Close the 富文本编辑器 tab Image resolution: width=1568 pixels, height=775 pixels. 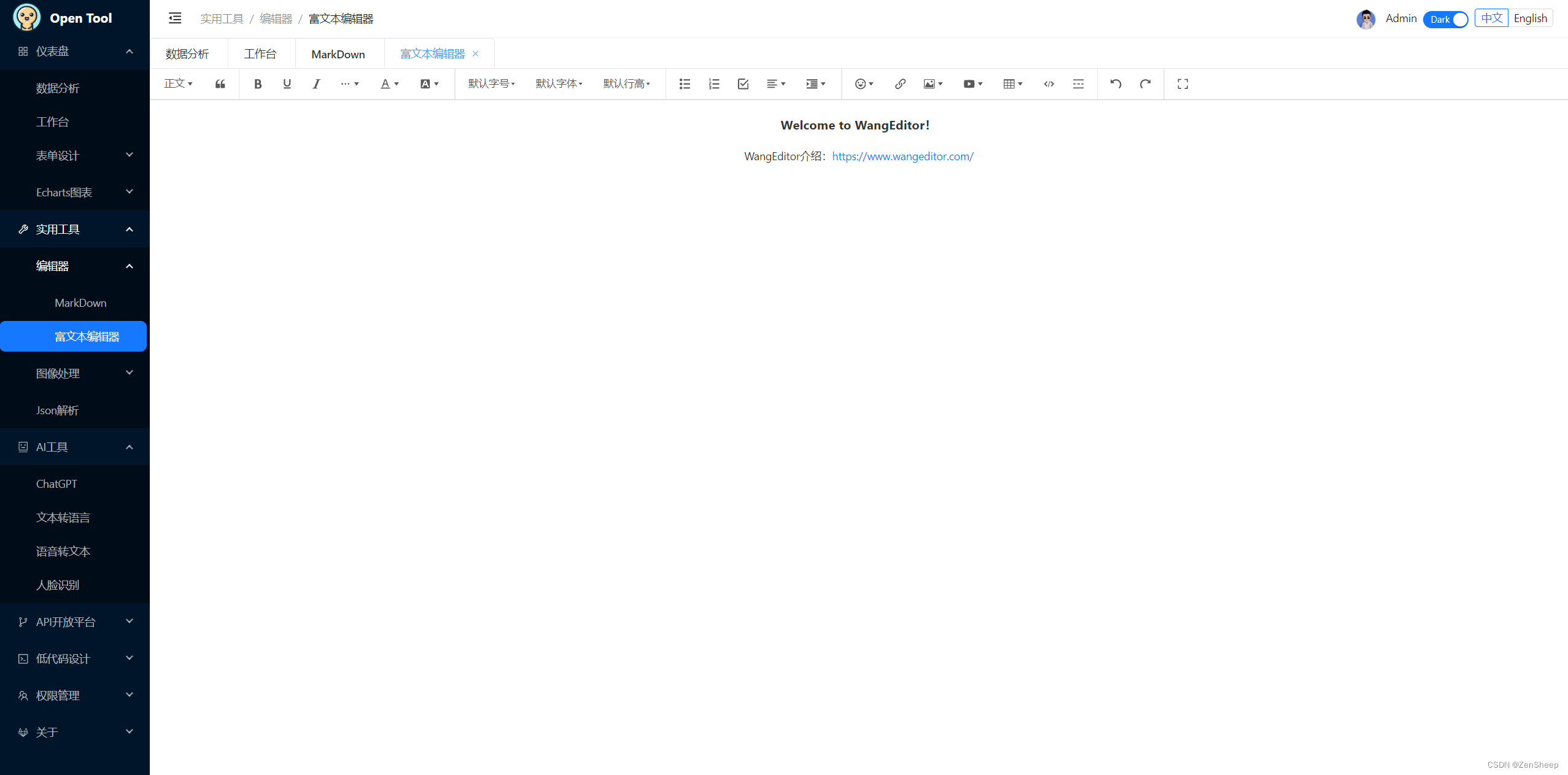(475, 54)
